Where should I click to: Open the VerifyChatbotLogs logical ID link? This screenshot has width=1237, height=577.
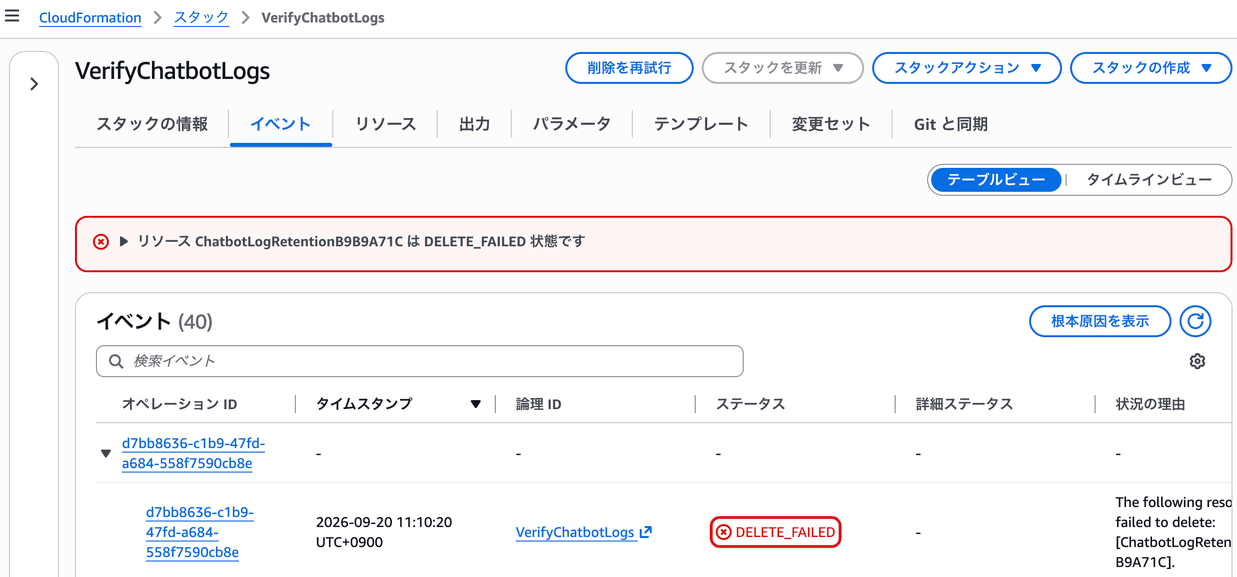(x=575, y=532)
